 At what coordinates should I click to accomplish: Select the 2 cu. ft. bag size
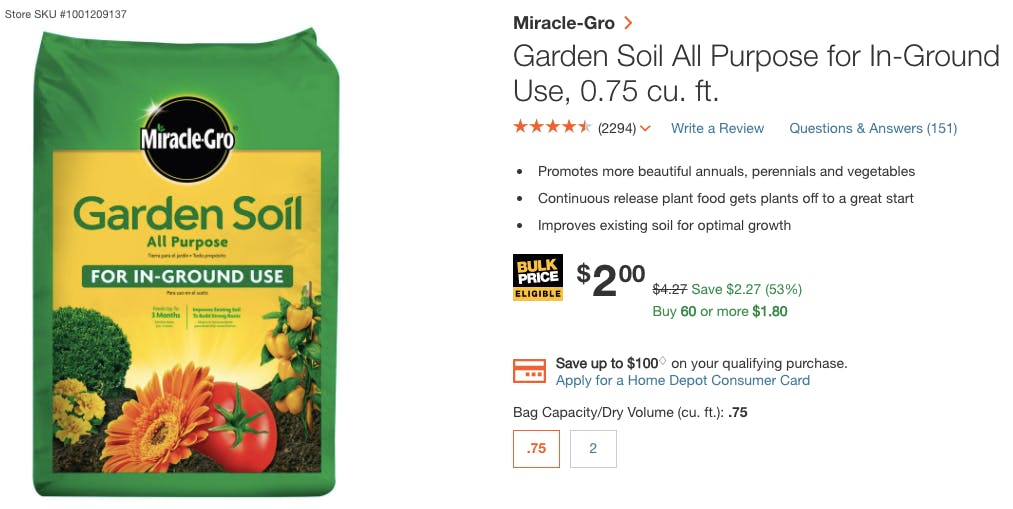[593, 449]
